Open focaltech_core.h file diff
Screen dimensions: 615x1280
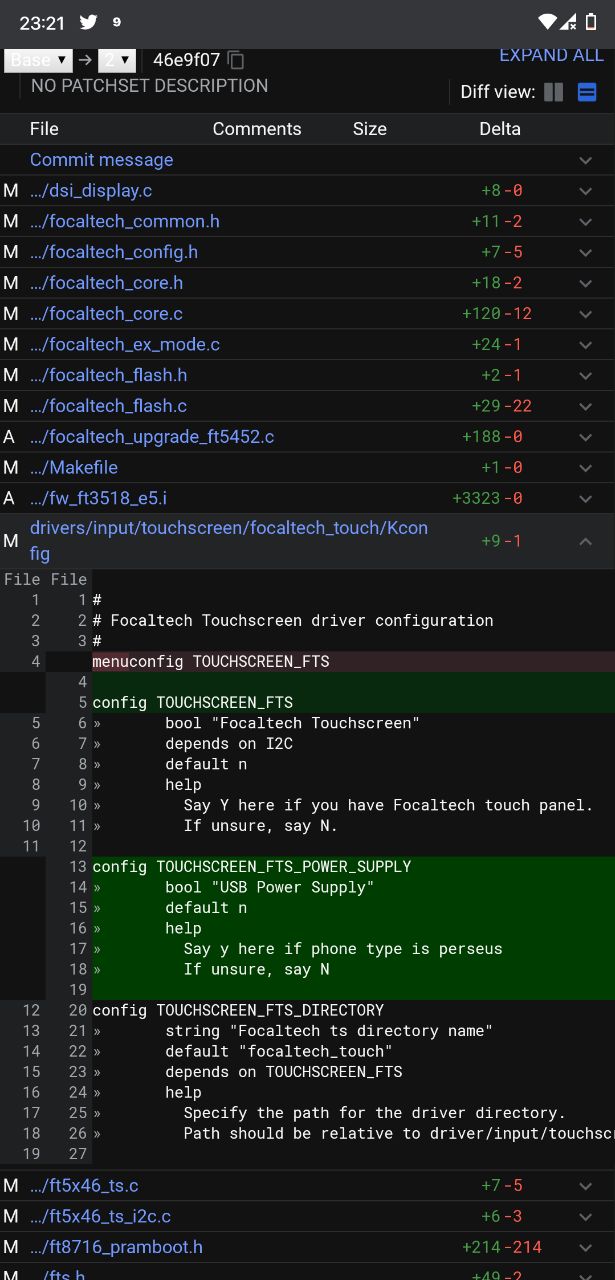tap(106, 283)
